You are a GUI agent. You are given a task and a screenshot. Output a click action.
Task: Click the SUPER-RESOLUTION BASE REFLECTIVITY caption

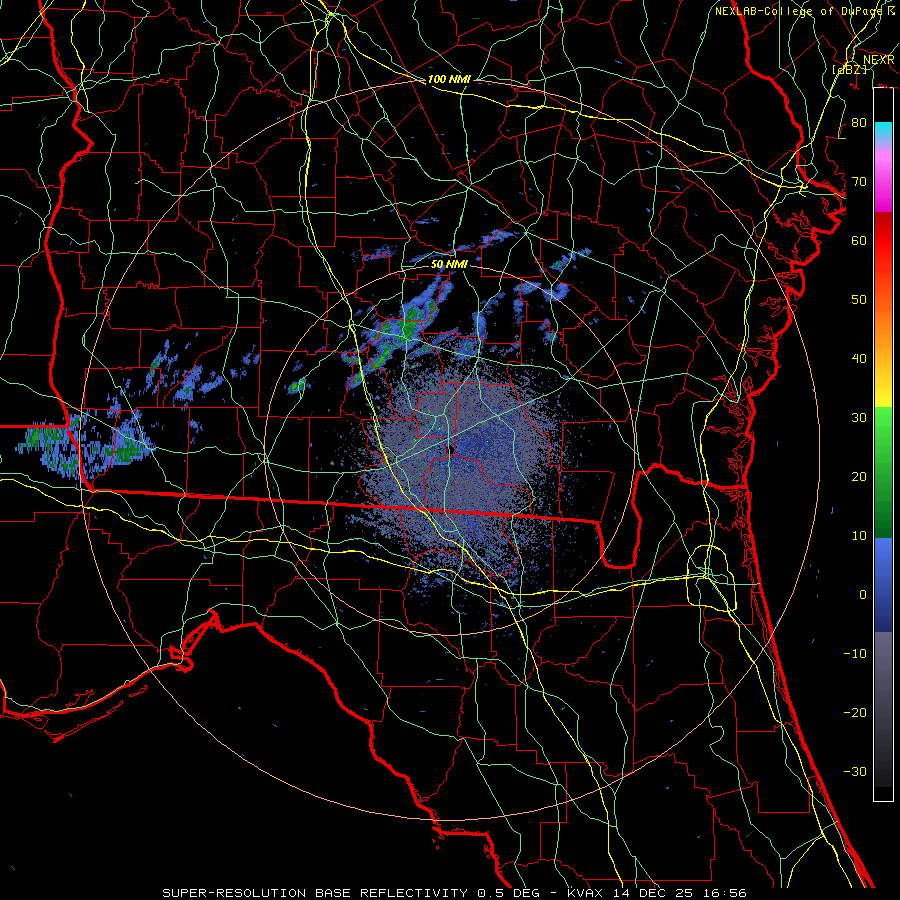pyautogui.click(x=316, y=893)
